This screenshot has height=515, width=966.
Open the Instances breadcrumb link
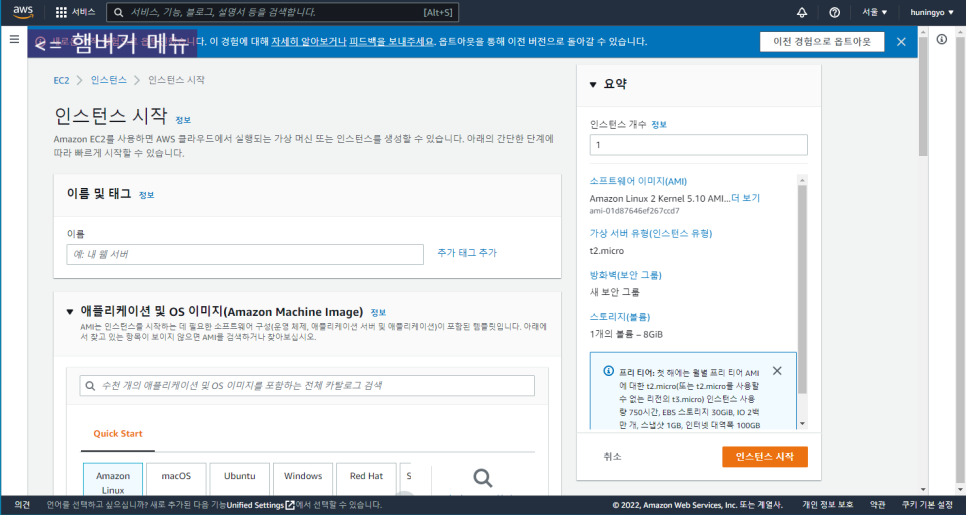click(x=108, y=80)
